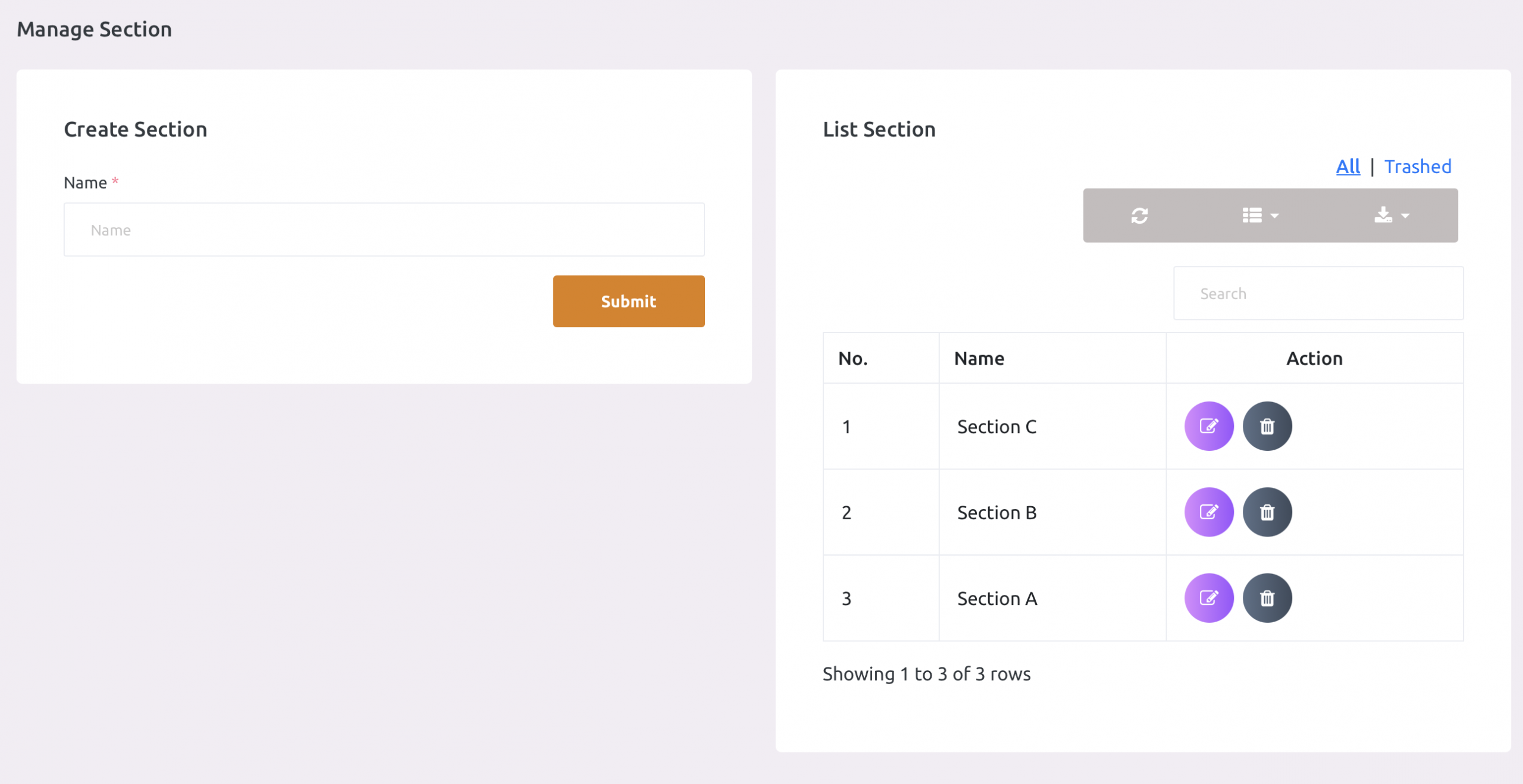Show All sections link
This screenshot has height=784, width=1523.
[1347, 167]
